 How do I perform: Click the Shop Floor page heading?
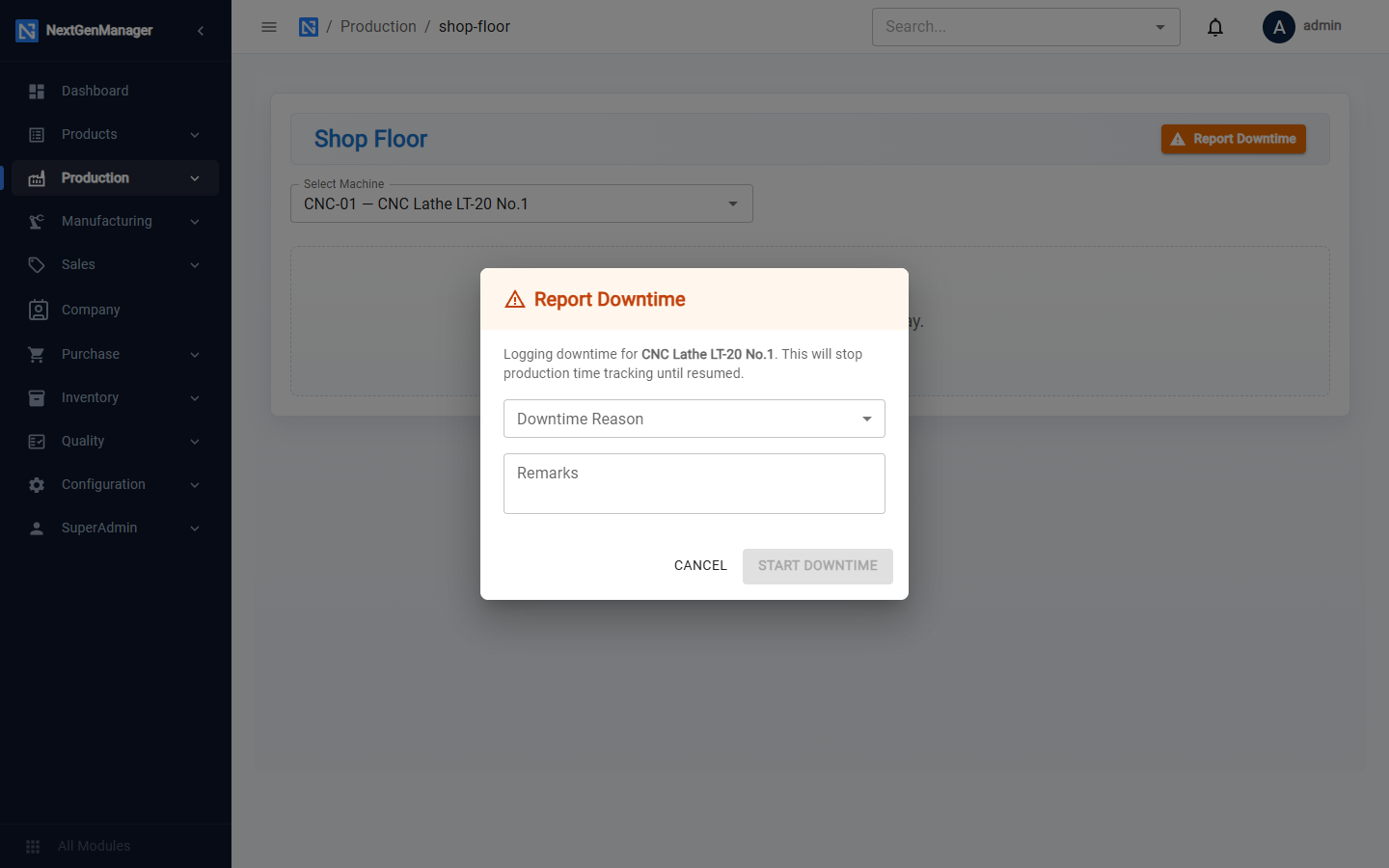click(x=370, y=139)
